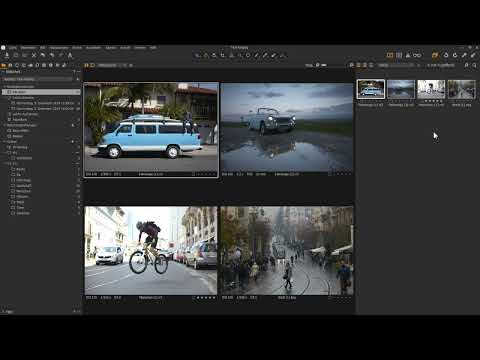Viewport: 480px width, 360px height.
Task: Open the Fenster menu
Action: [140, 48]
